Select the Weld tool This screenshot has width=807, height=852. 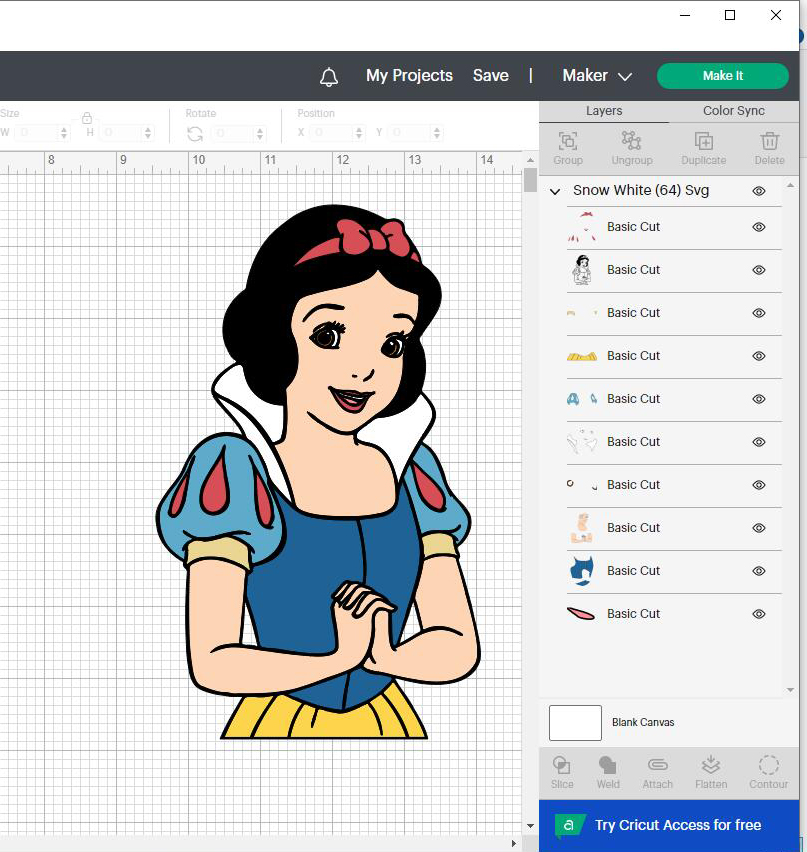tap(608, 765)
